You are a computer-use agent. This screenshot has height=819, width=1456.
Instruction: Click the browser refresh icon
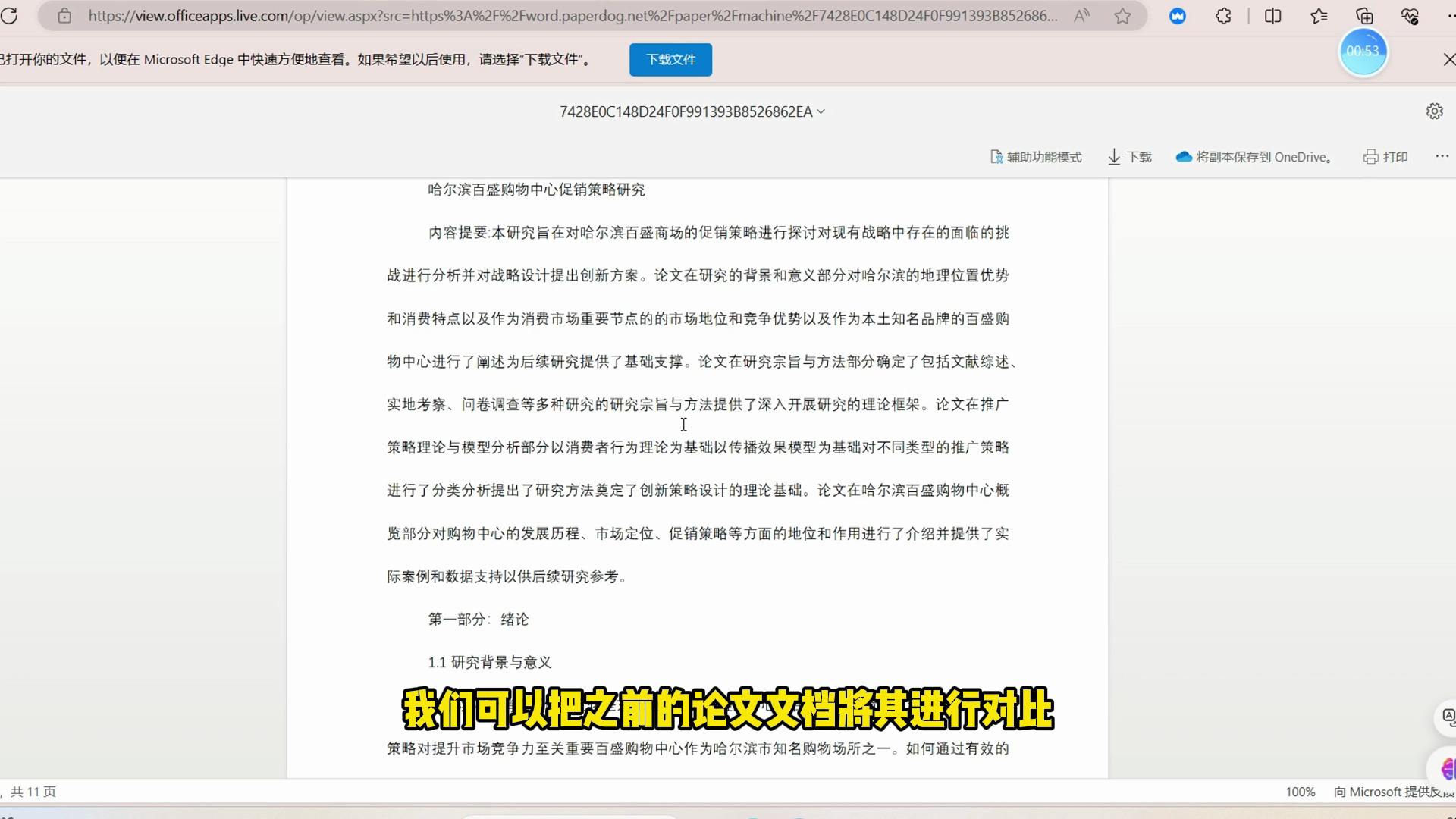coord(9,16)
